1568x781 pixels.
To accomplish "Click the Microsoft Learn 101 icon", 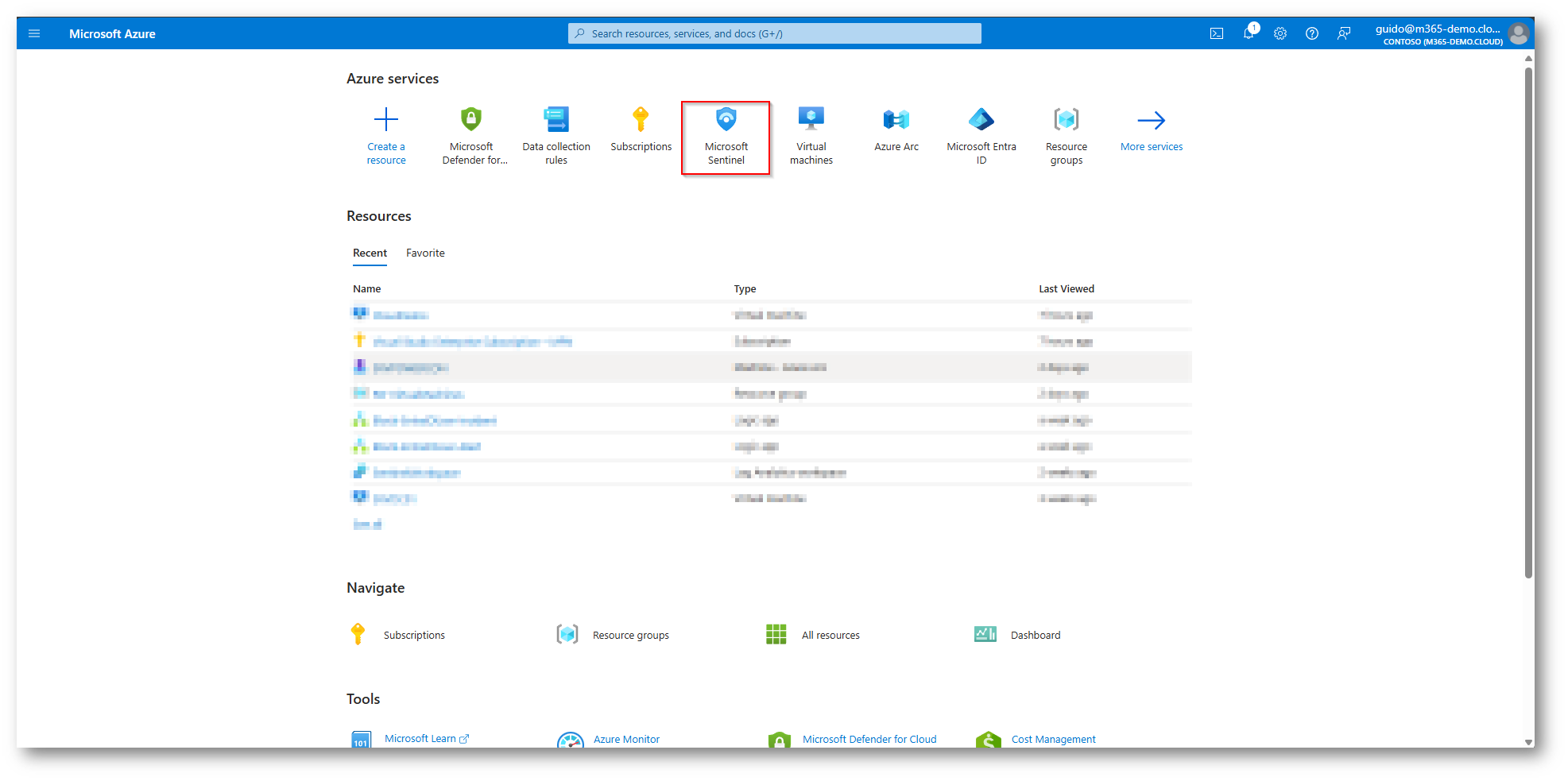I will coord(362,740).
